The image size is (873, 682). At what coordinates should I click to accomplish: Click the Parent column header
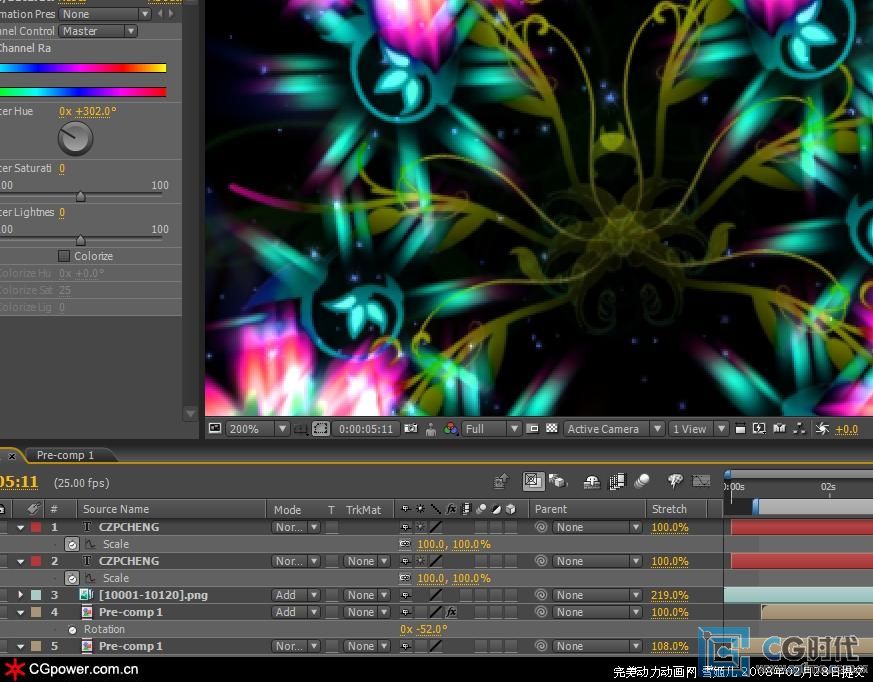coord(551,509)
